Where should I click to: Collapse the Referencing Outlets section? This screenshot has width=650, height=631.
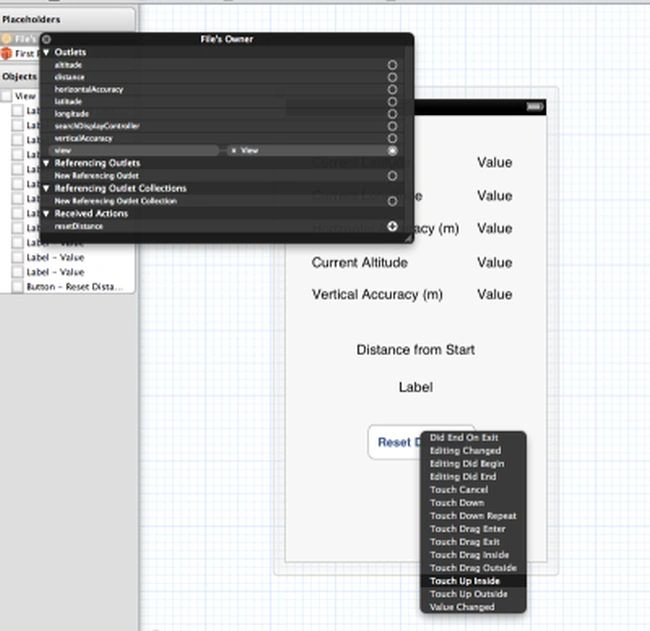point(46,163)
